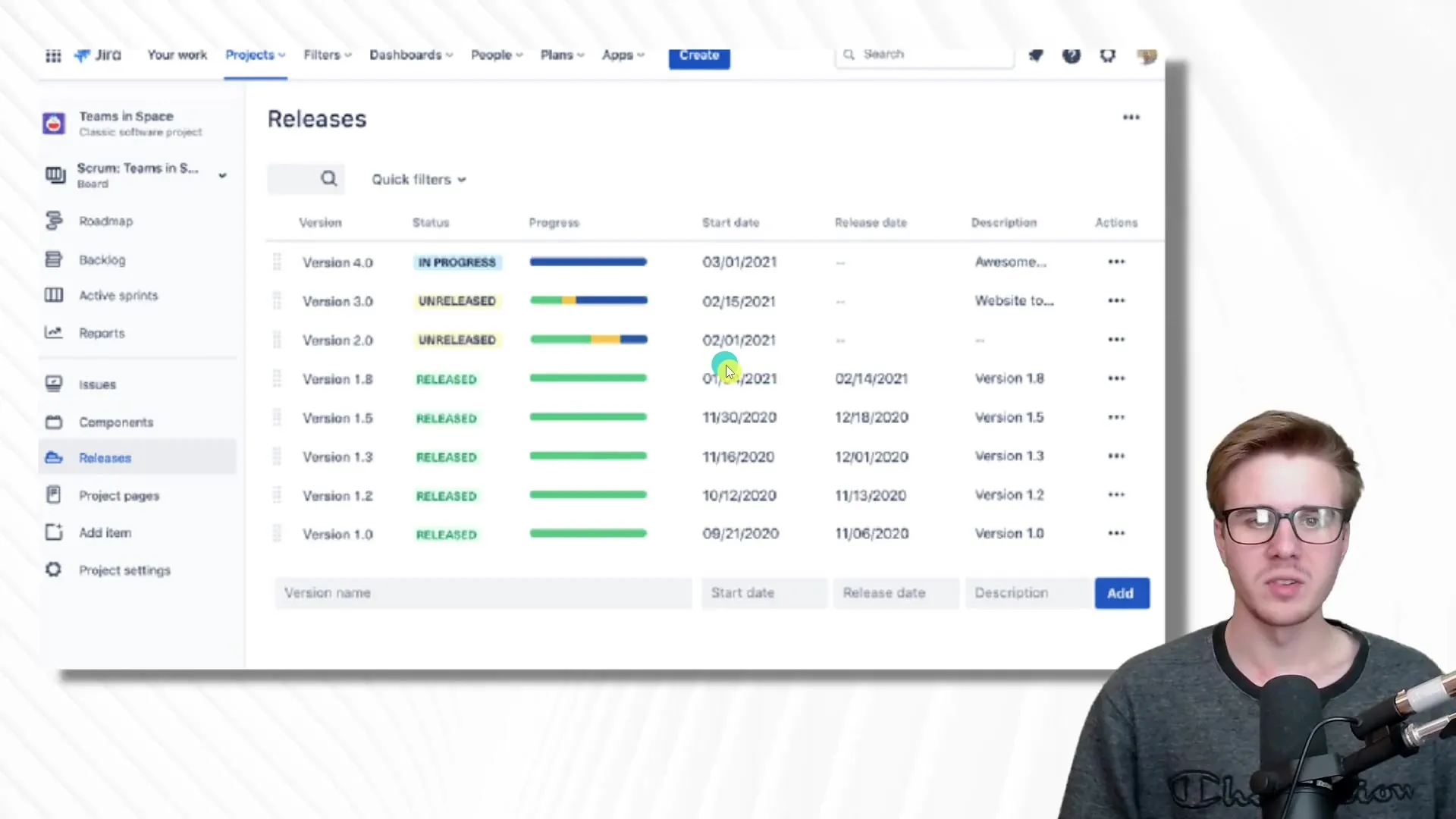Image resolution: width=1456 pixels, height=819 pixels.
Task: Click the three-dot menu for Version 4.0
Action: point(1116,262)
